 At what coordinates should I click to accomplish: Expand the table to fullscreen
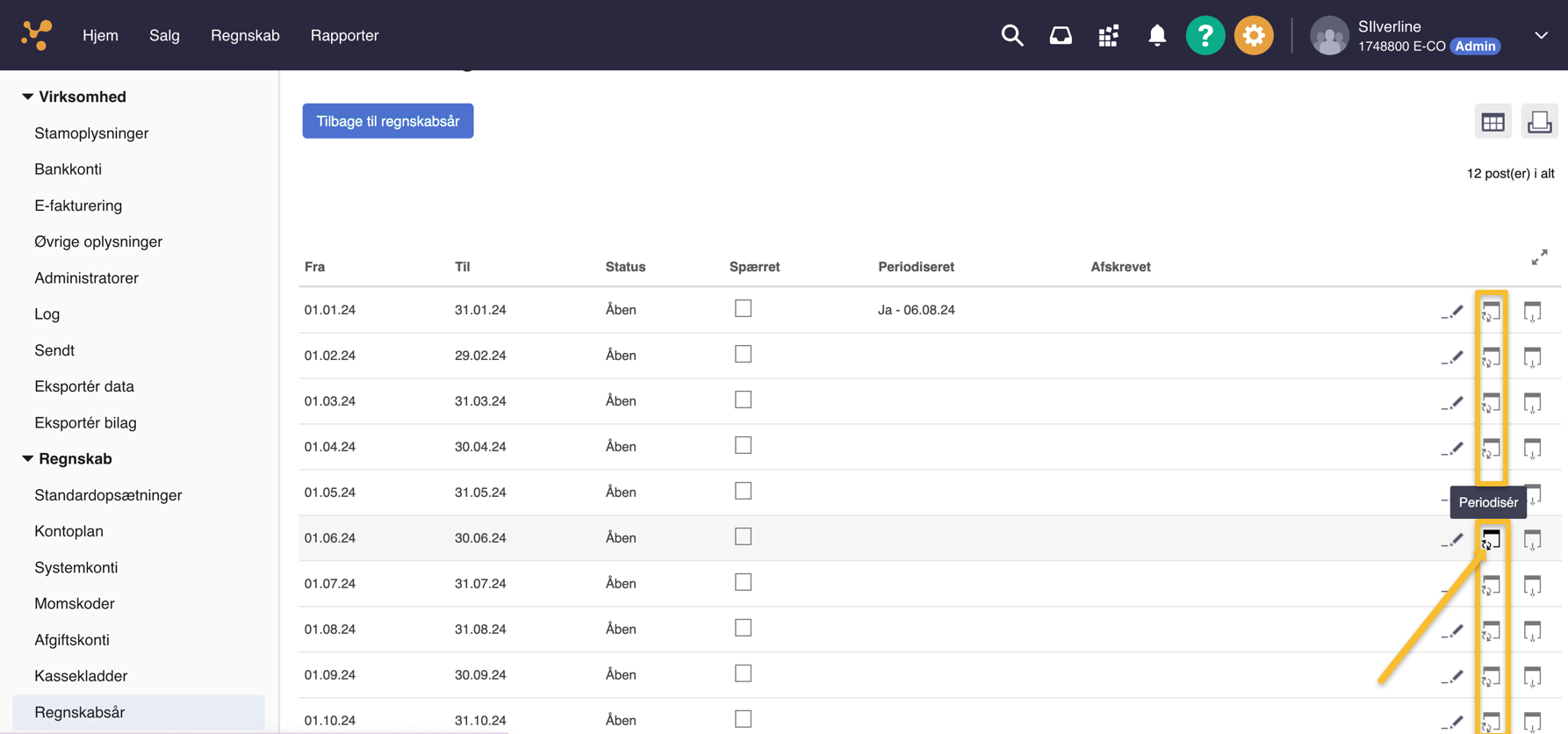coord(1539,257)
